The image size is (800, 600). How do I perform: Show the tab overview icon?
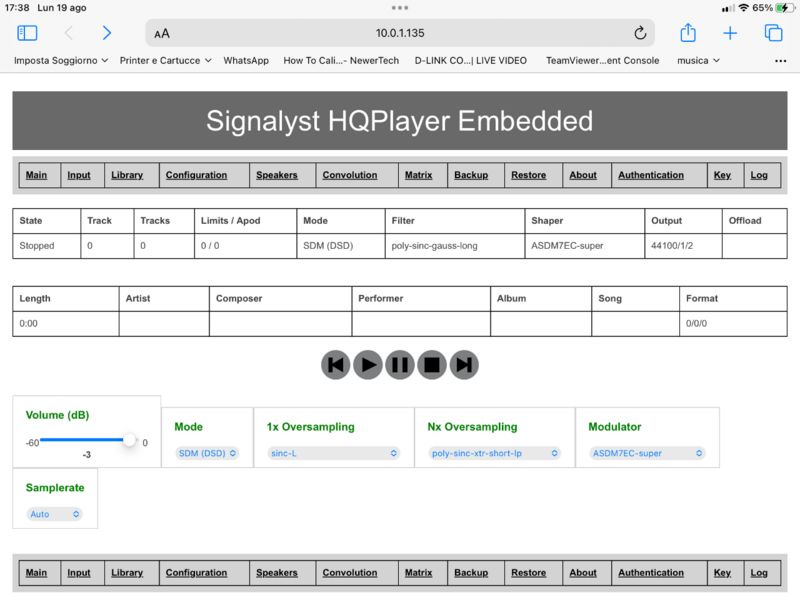click(773, 33)
